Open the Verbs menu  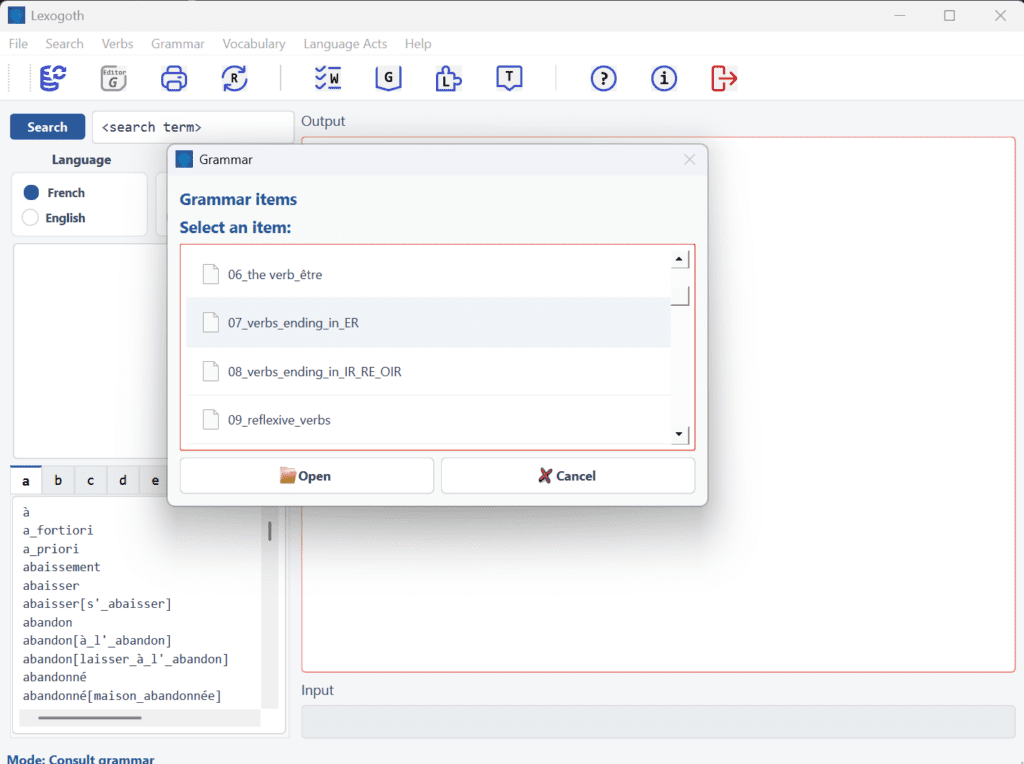(x=117, y=44)
